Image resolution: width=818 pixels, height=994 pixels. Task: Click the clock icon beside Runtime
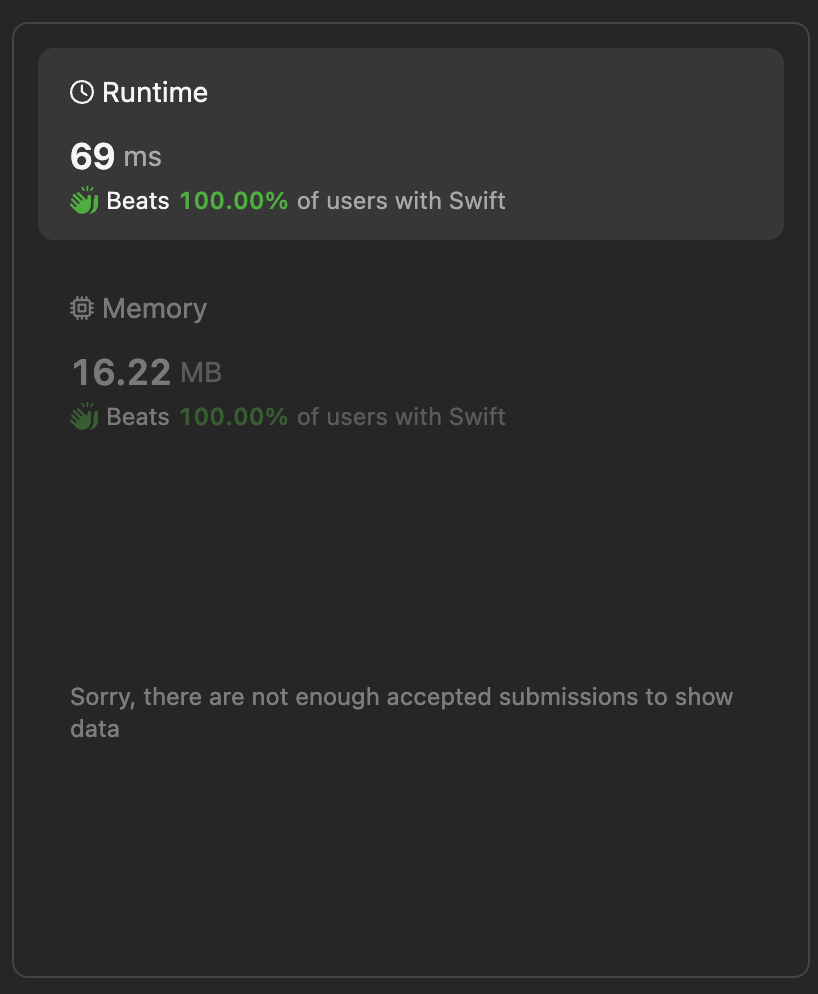point(82,91)
